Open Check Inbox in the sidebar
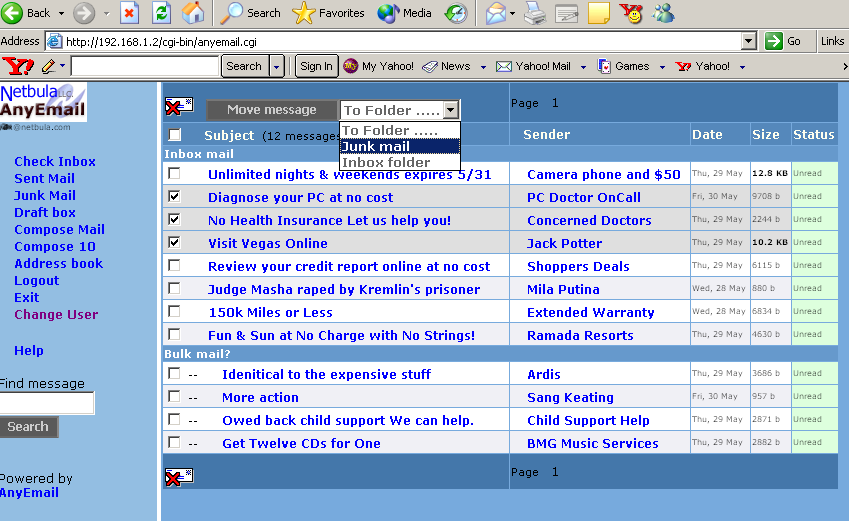 pos(55,161)
